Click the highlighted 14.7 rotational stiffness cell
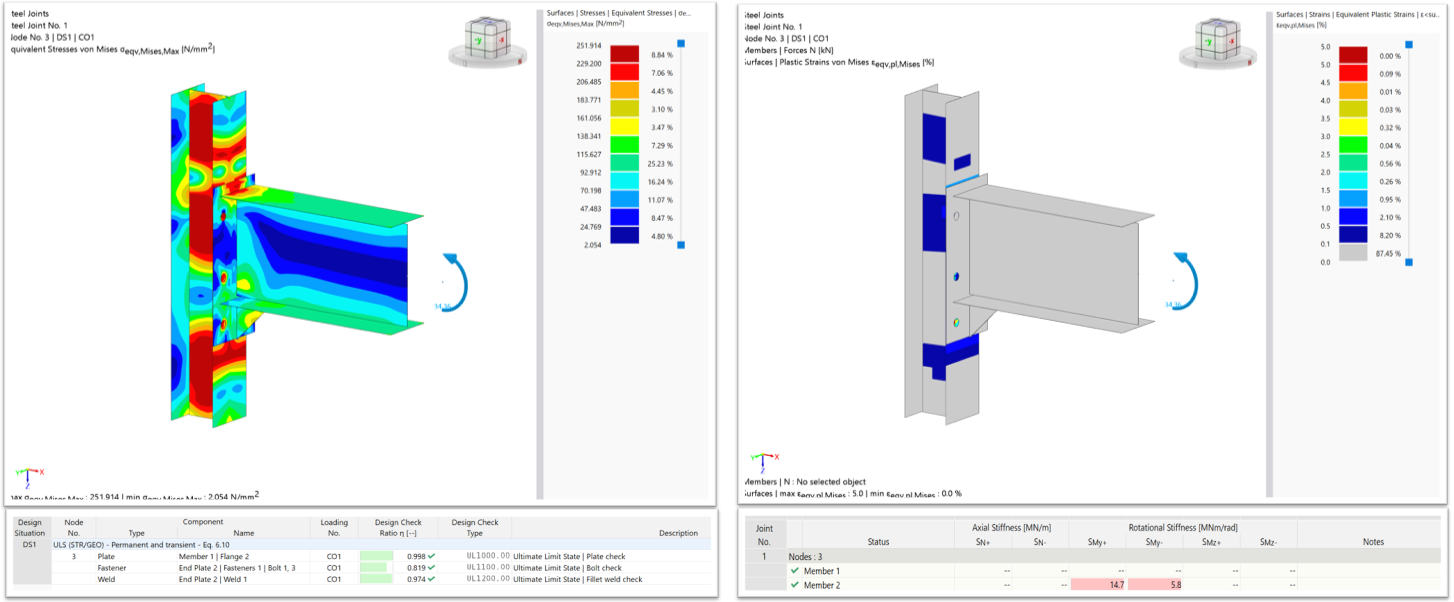The width and height of the screenshot is (1454, 602). click(x=1098, y=584)
